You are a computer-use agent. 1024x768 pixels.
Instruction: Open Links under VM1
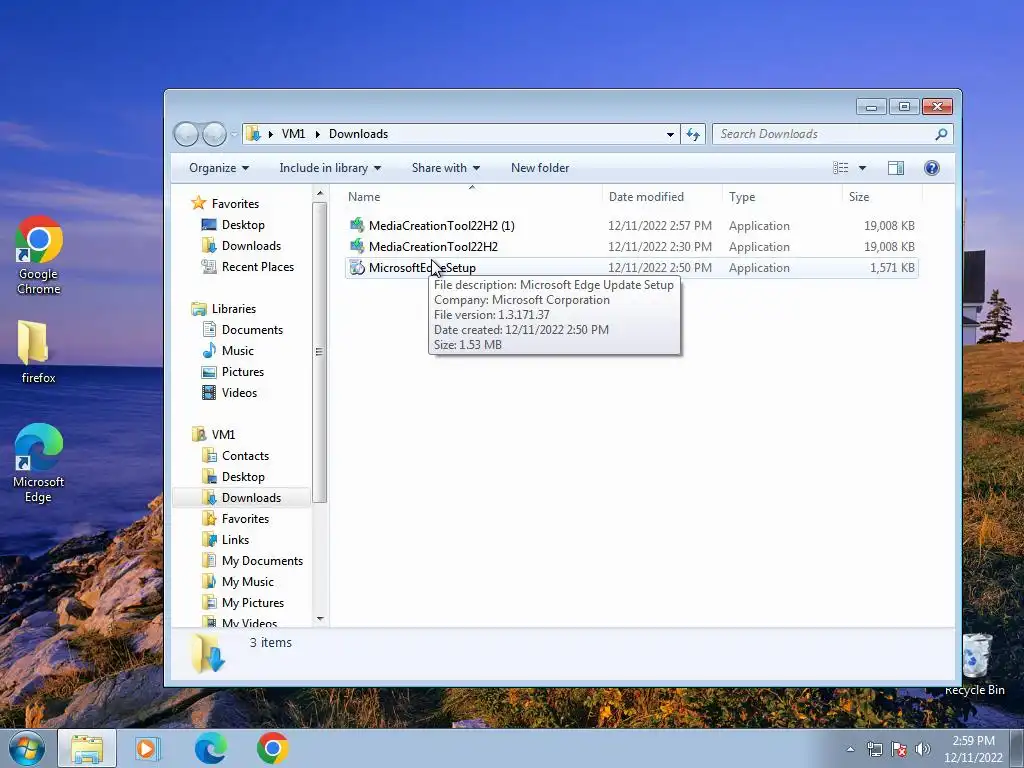tap(235, 539)
